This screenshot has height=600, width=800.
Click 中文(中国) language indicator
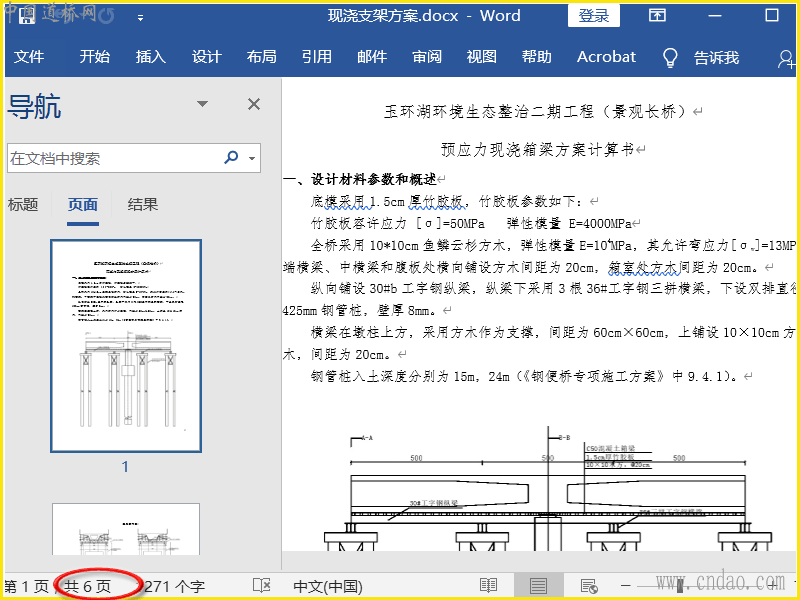pos(328,586)
